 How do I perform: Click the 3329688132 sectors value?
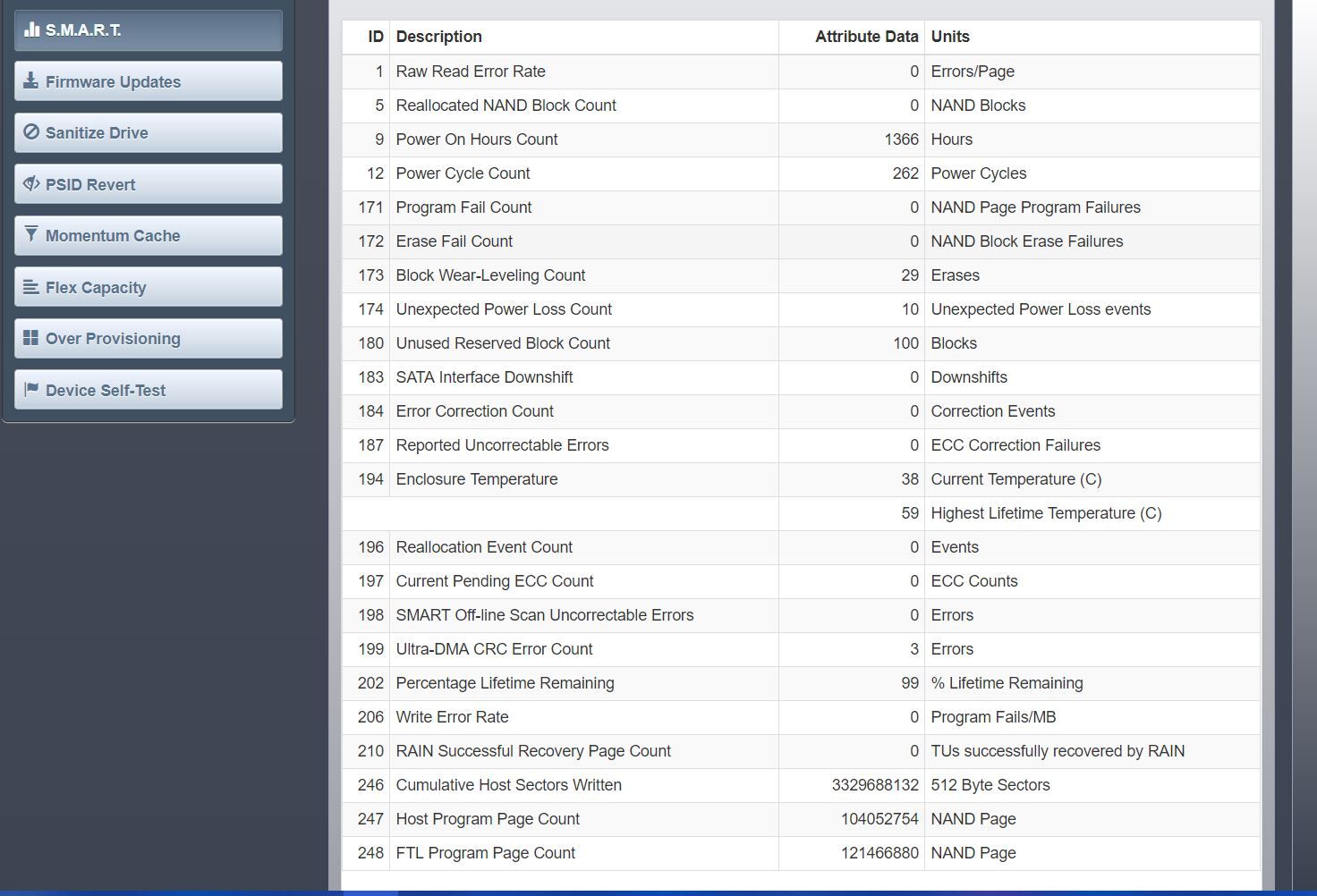875,785
